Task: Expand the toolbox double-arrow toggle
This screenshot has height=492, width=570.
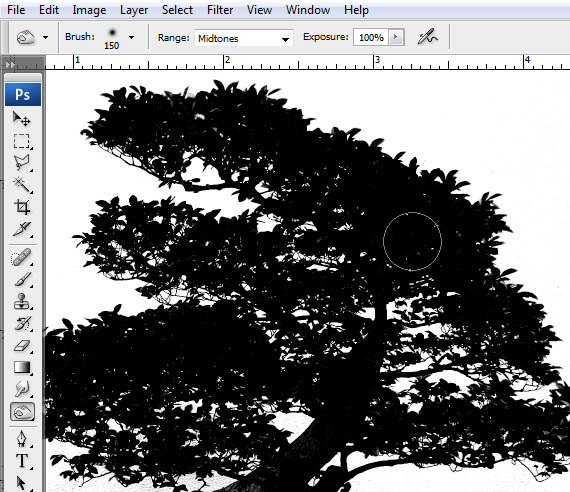Action: point(10,65)
